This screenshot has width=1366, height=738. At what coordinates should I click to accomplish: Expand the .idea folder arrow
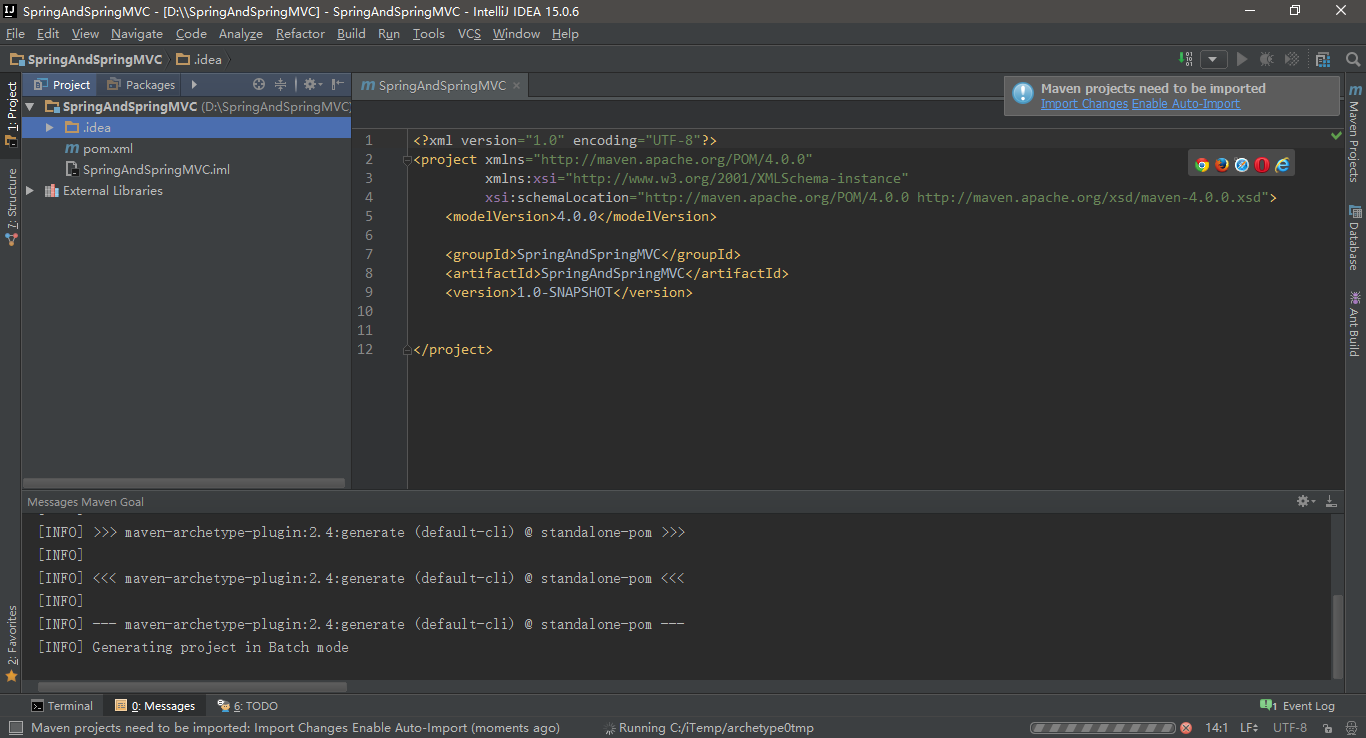point(49,128)
